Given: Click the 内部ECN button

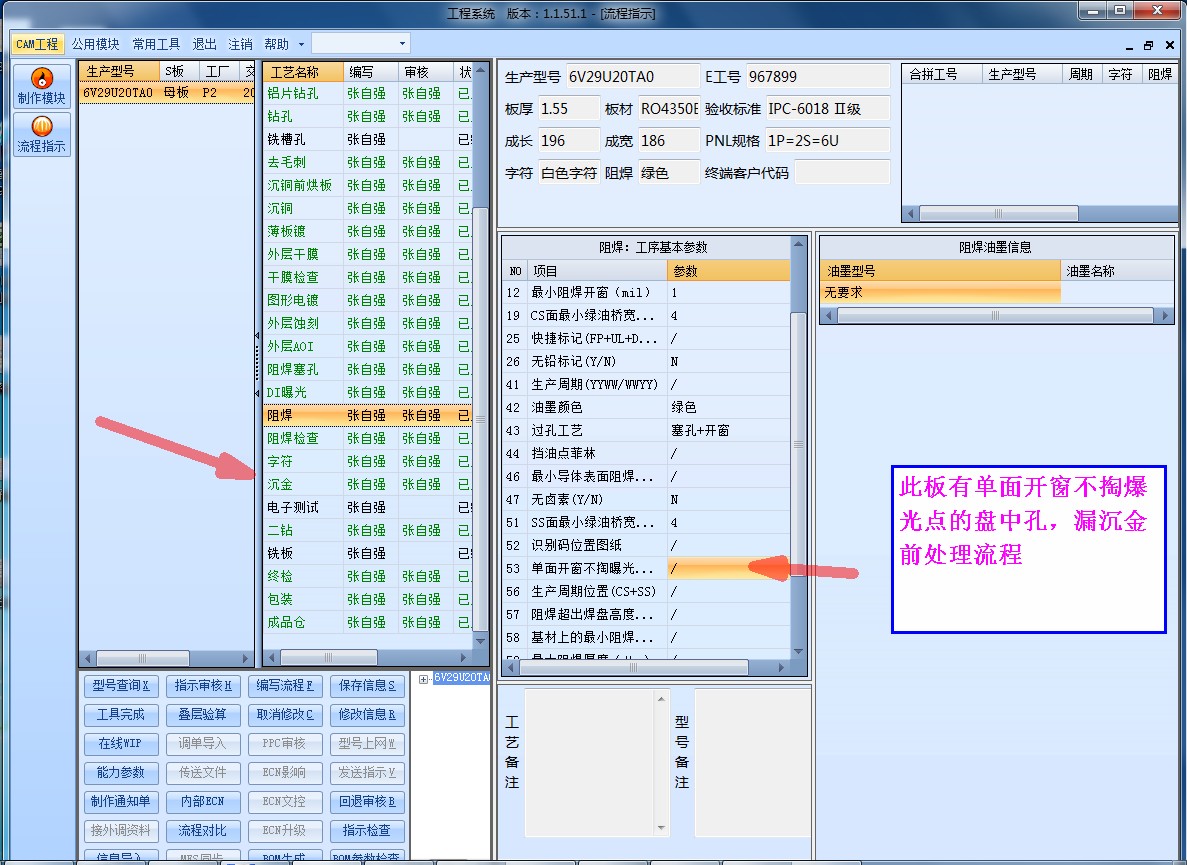Looking at the screenshot, I should pos(203,801).
